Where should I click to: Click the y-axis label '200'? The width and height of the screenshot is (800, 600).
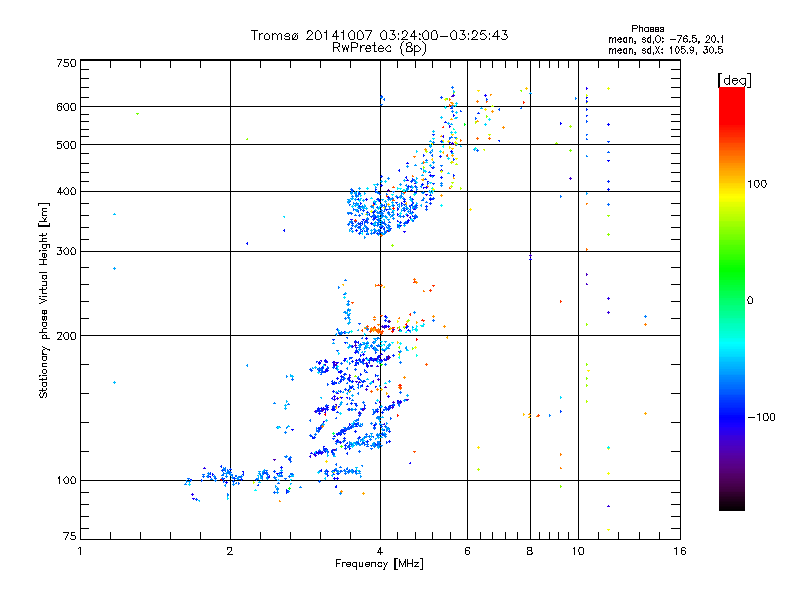(67, 336)
